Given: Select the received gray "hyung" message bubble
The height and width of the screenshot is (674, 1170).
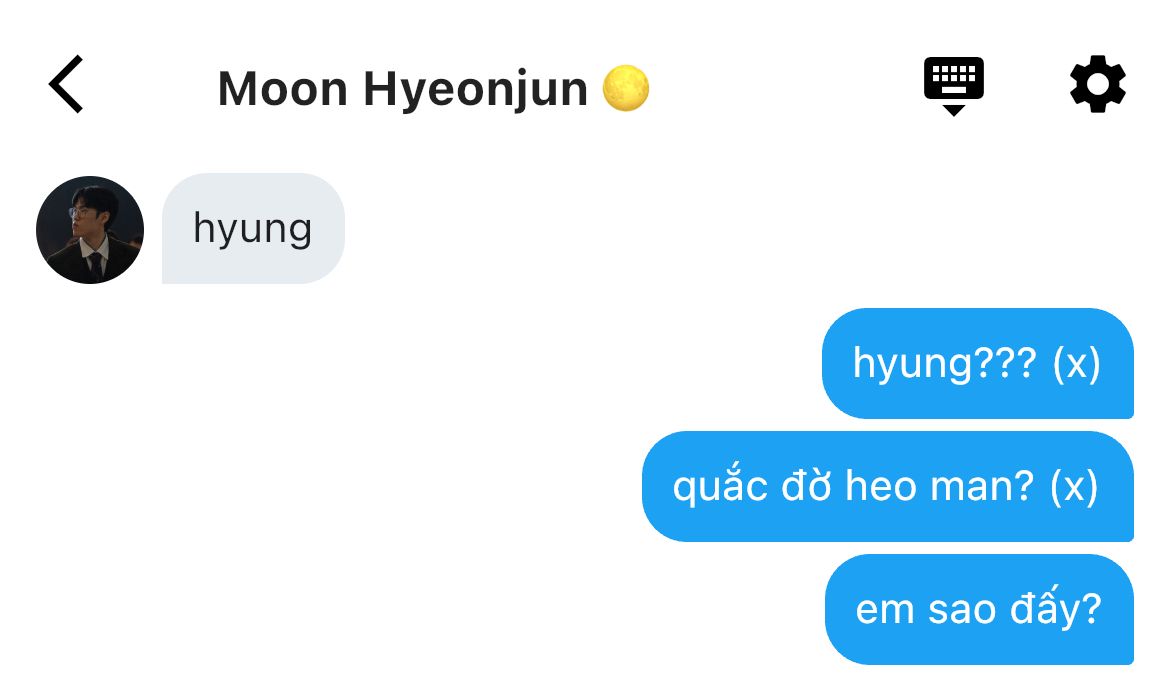Looking at the screenshot, I should [253, 228].
